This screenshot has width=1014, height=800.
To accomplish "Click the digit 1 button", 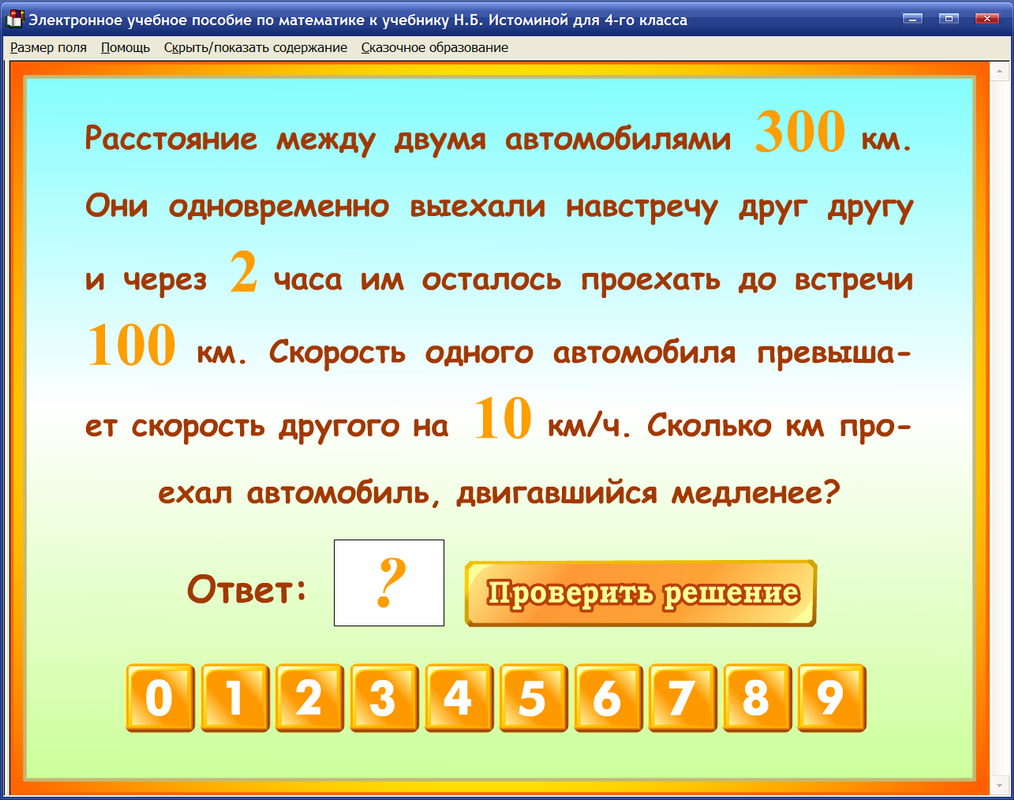I will 235,698.
